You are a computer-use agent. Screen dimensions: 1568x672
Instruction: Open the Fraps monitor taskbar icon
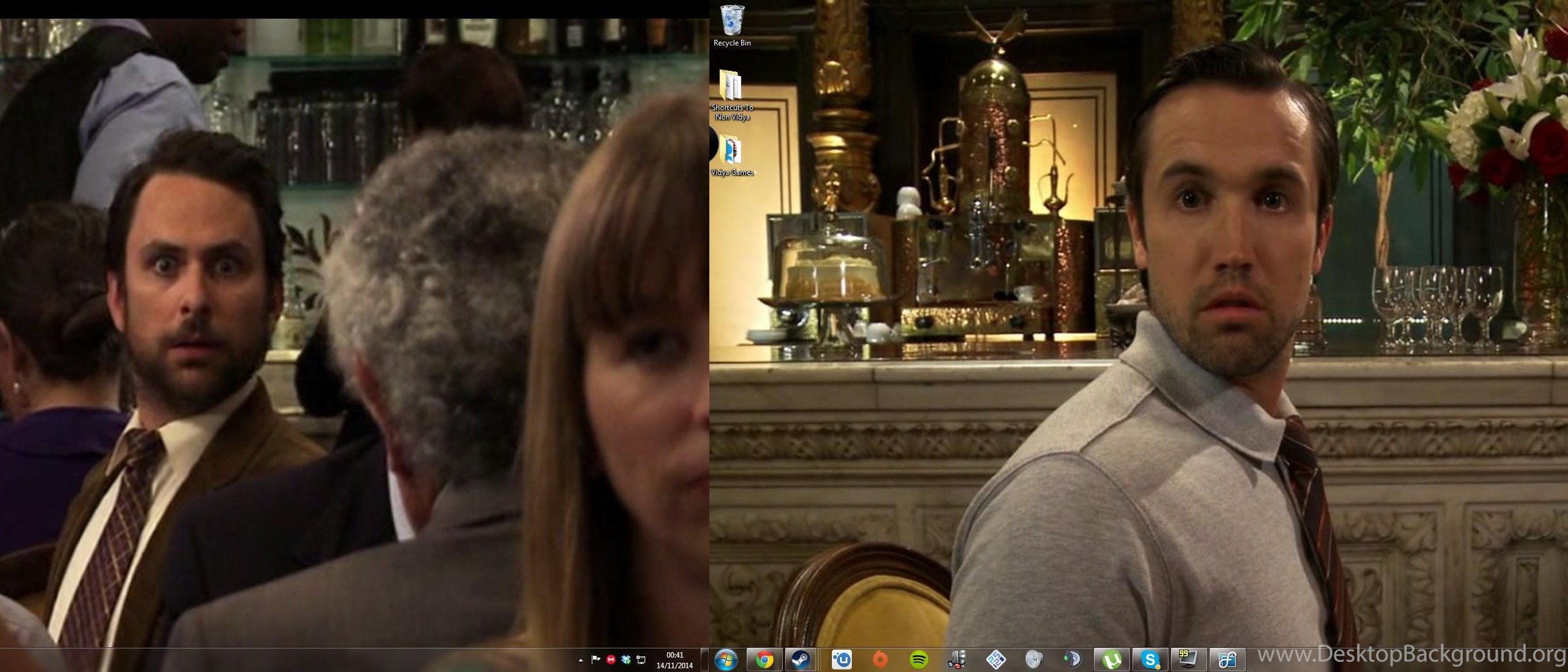coord(1188,660)
